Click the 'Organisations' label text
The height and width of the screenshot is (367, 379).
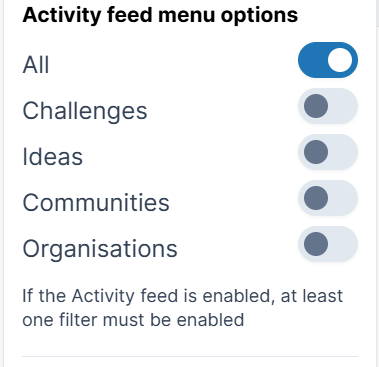tap(100, 249)
